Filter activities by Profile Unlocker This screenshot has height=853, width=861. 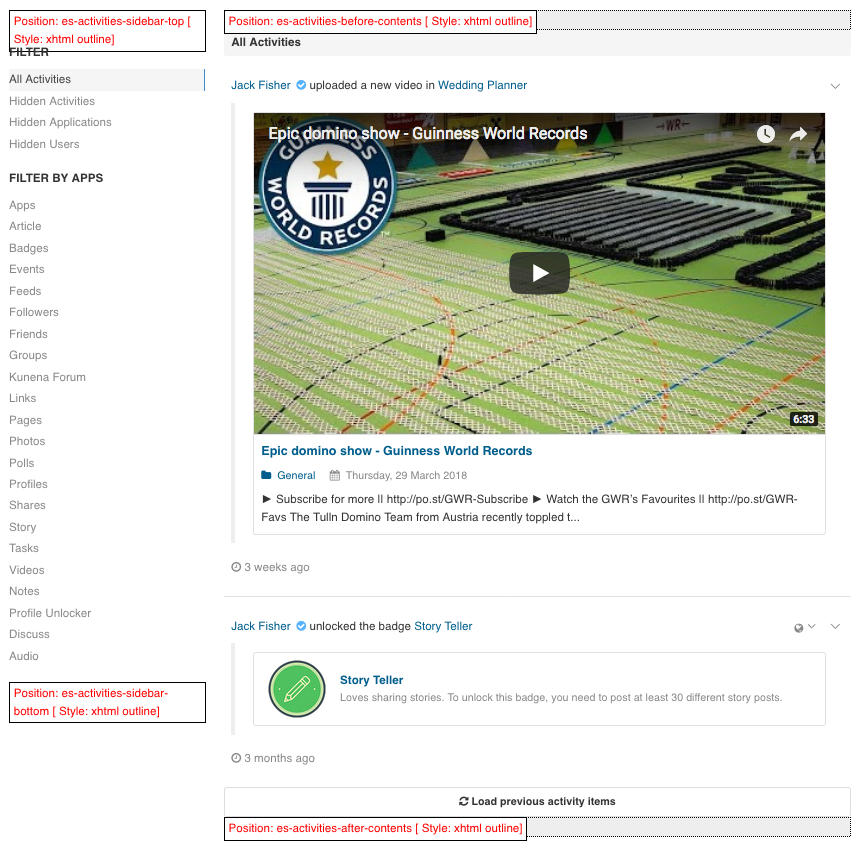click(x=50, y=613)
